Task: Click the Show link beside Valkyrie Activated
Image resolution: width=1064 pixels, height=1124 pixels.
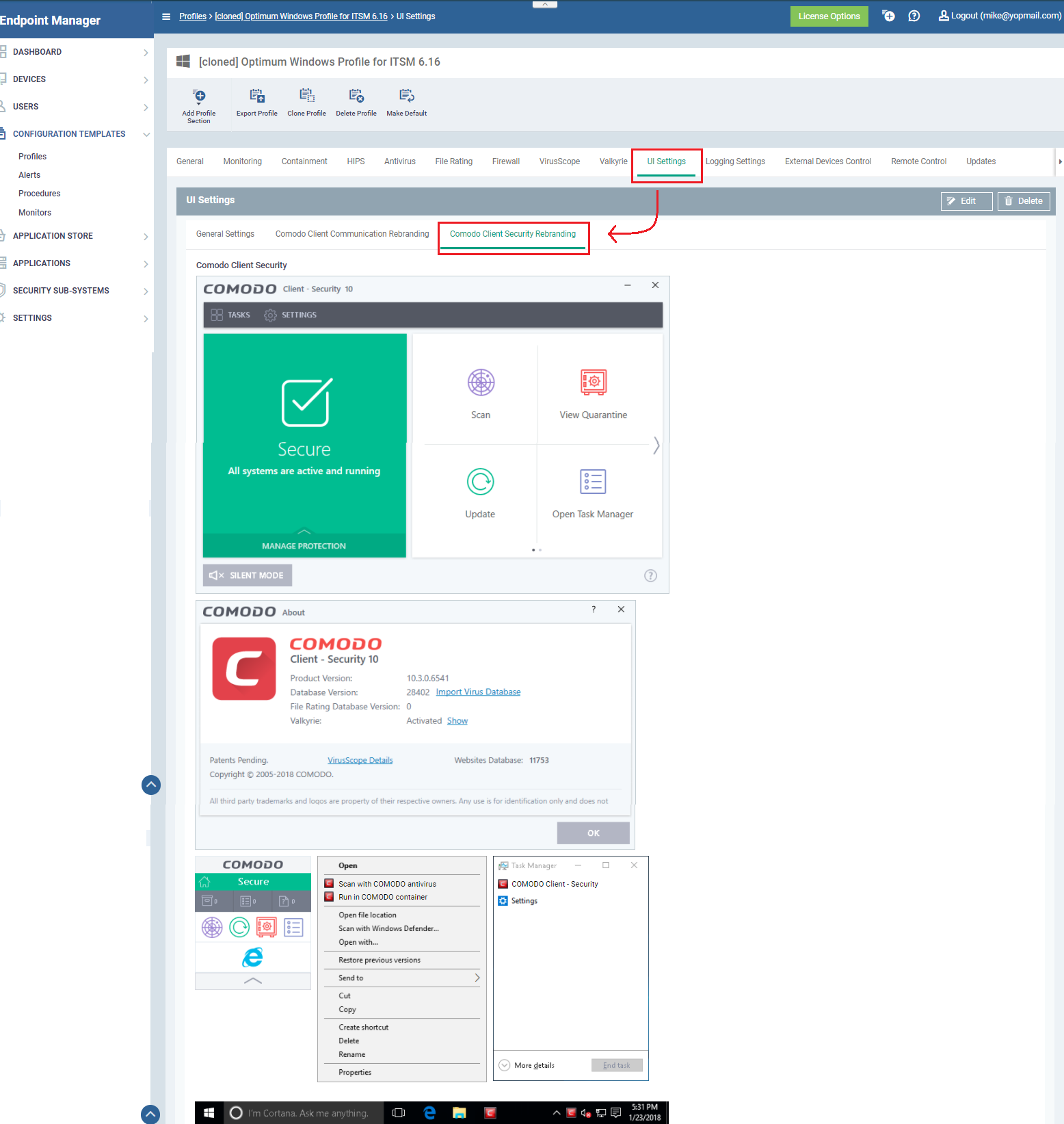Action: pyautogui.click(x=457, y=721)
